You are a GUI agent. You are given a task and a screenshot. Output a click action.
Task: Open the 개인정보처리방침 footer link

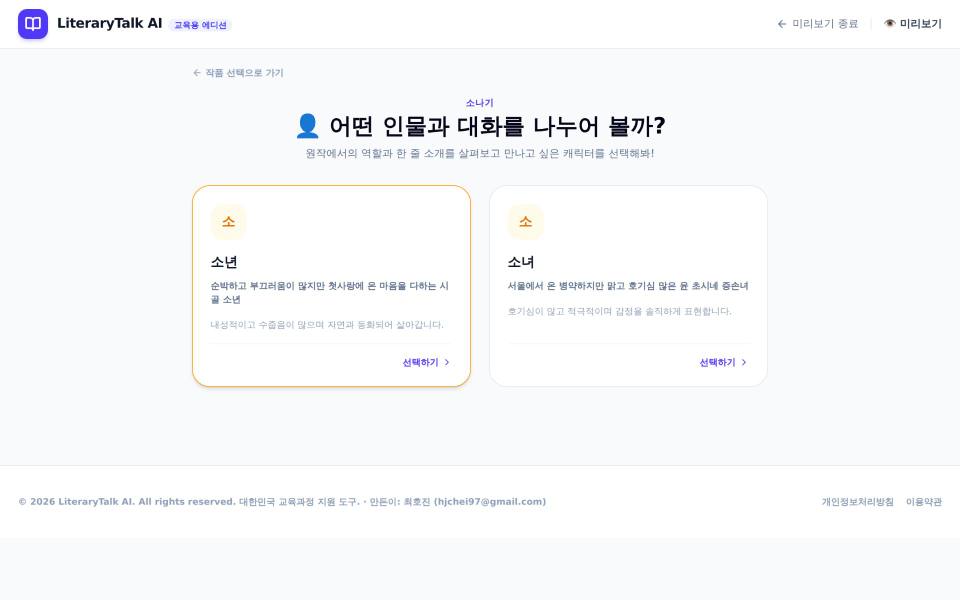[857, 502]
